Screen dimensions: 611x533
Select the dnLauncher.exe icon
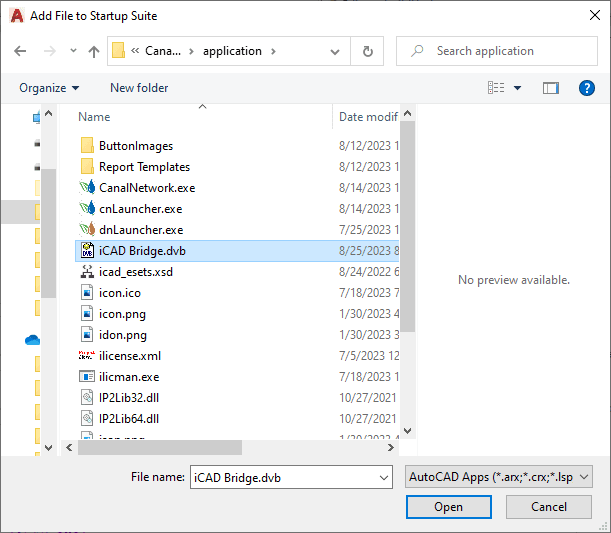87,230
